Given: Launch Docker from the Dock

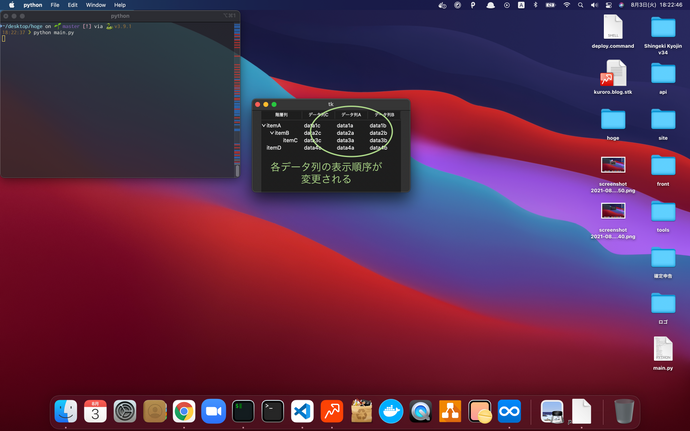Looking at the screenshot, I should click(391, 411).
